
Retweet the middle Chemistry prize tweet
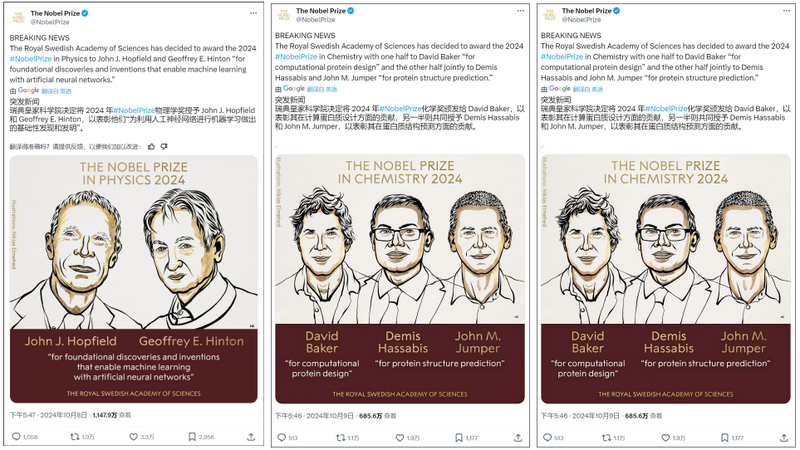pyautogui.click(x=341, y=438)
